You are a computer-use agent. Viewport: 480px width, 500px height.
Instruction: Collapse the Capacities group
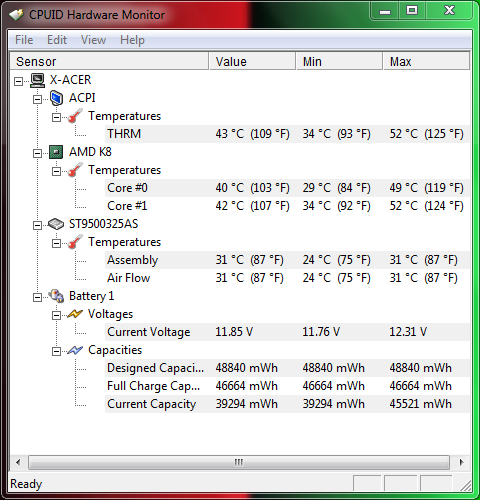tap(56, 351)
